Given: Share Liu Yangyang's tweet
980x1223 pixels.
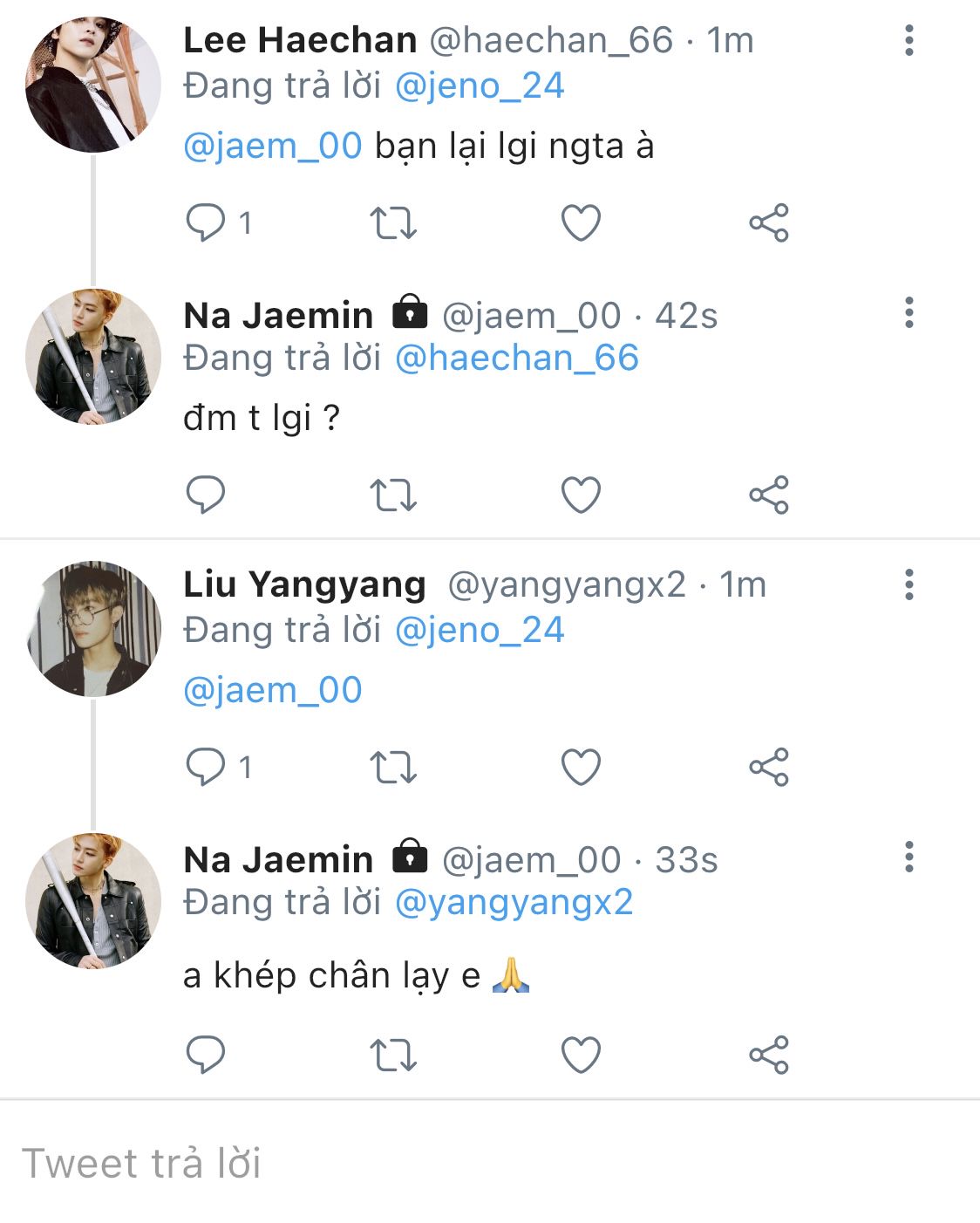Looking at the screenshot, I should point(768,768).
